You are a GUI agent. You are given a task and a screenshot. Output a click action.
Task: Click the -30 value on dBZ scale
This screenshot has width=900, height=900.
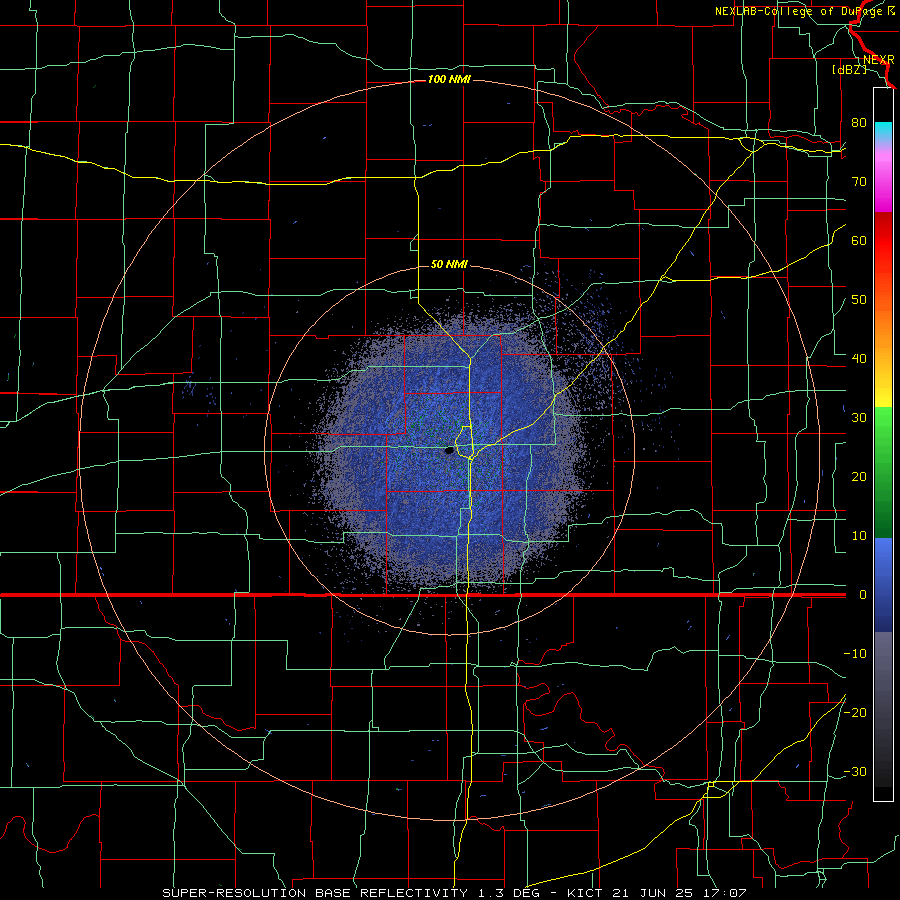[x=855, y=772]
